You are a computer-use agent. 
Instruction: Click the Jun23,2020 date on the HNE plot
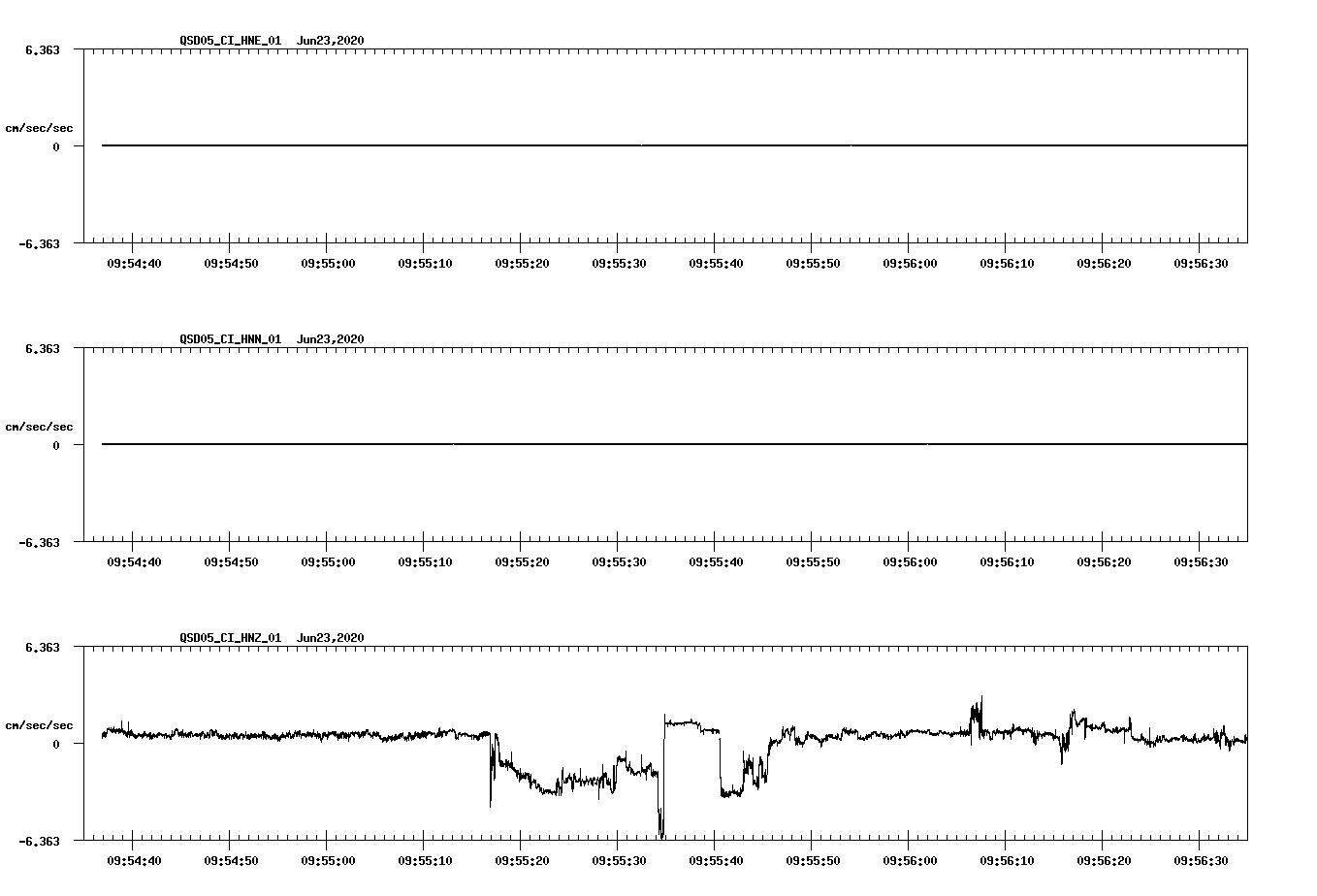(331, 41)
